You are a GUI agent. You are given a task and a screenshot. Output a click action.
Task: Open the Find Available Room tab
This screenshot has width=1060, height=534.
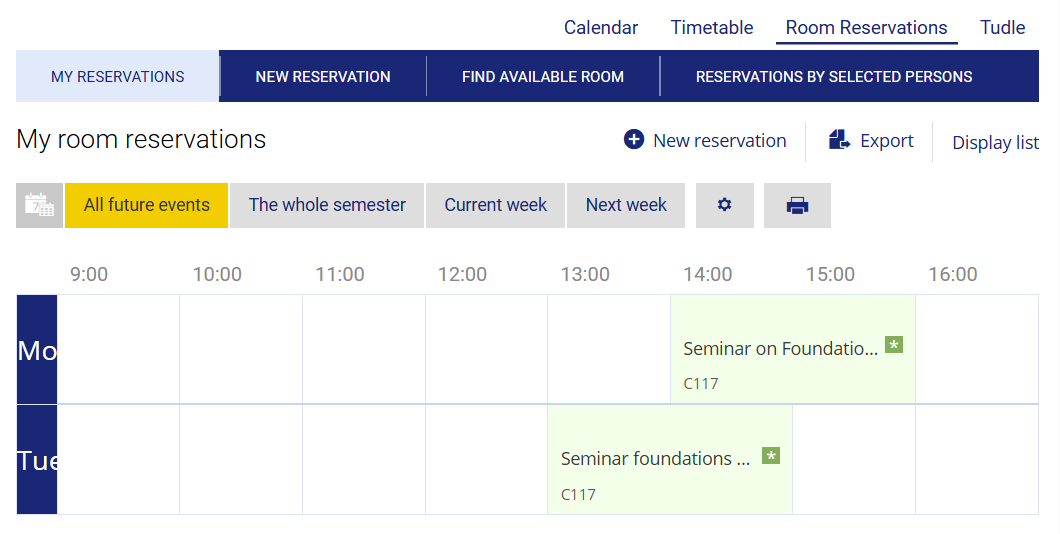point(543,76)
